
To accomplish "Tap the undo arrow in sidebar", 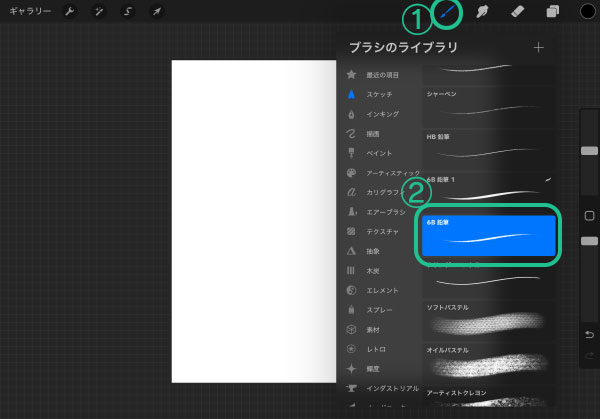I will [589, 335].
